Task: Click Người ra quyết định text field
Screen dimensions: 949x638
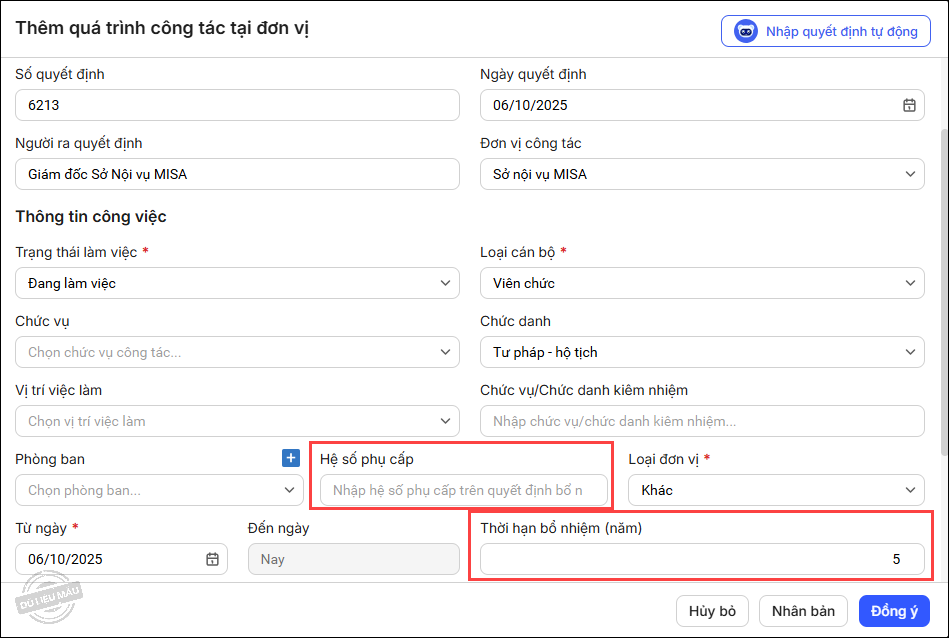Action: click(x=237, y=174)
